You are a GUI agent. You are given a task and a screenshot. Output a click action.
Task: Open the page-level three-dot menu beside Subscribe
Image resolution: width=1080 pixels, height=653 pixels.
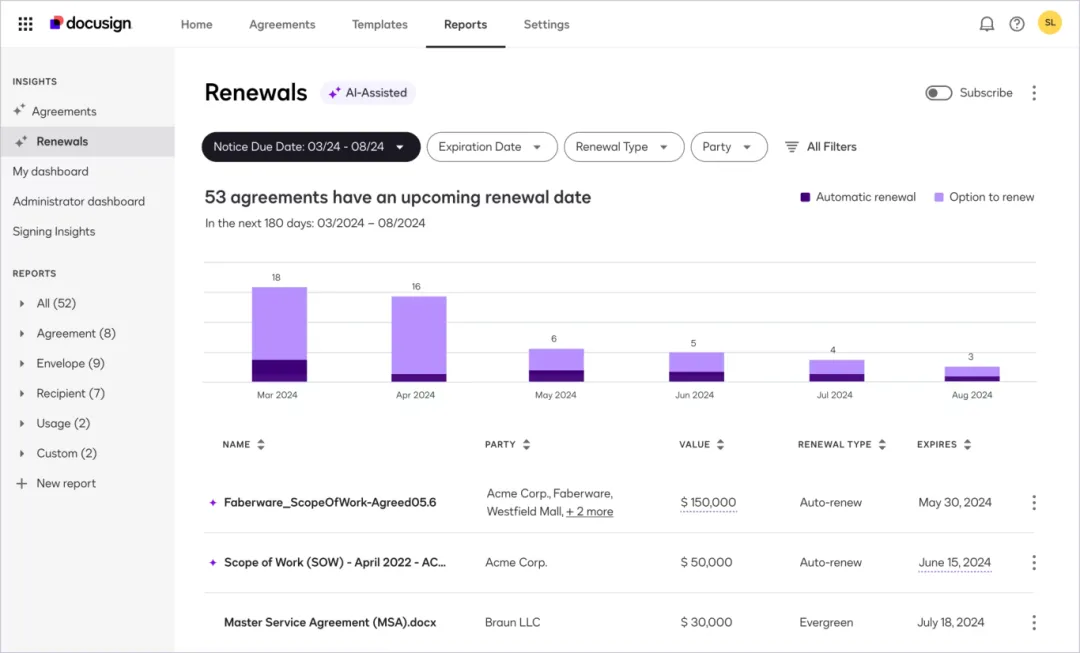pyautogui.click(x=1034, y=93)
